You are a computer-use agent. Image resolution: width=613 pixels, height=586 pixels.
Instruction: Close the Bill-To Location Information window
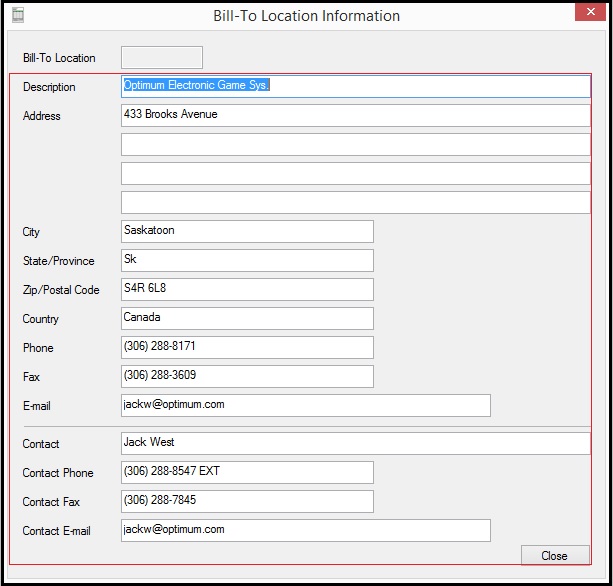tap(590, 12)
